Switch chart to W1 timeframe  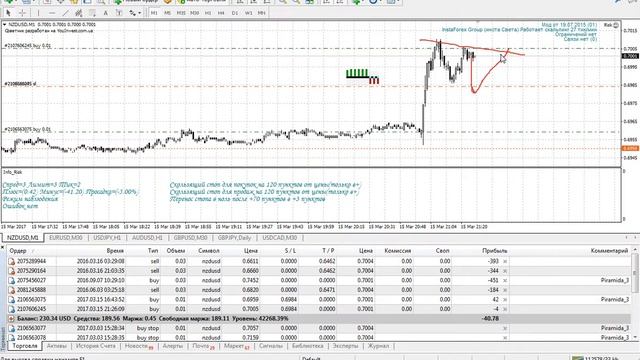pos(249,13)
